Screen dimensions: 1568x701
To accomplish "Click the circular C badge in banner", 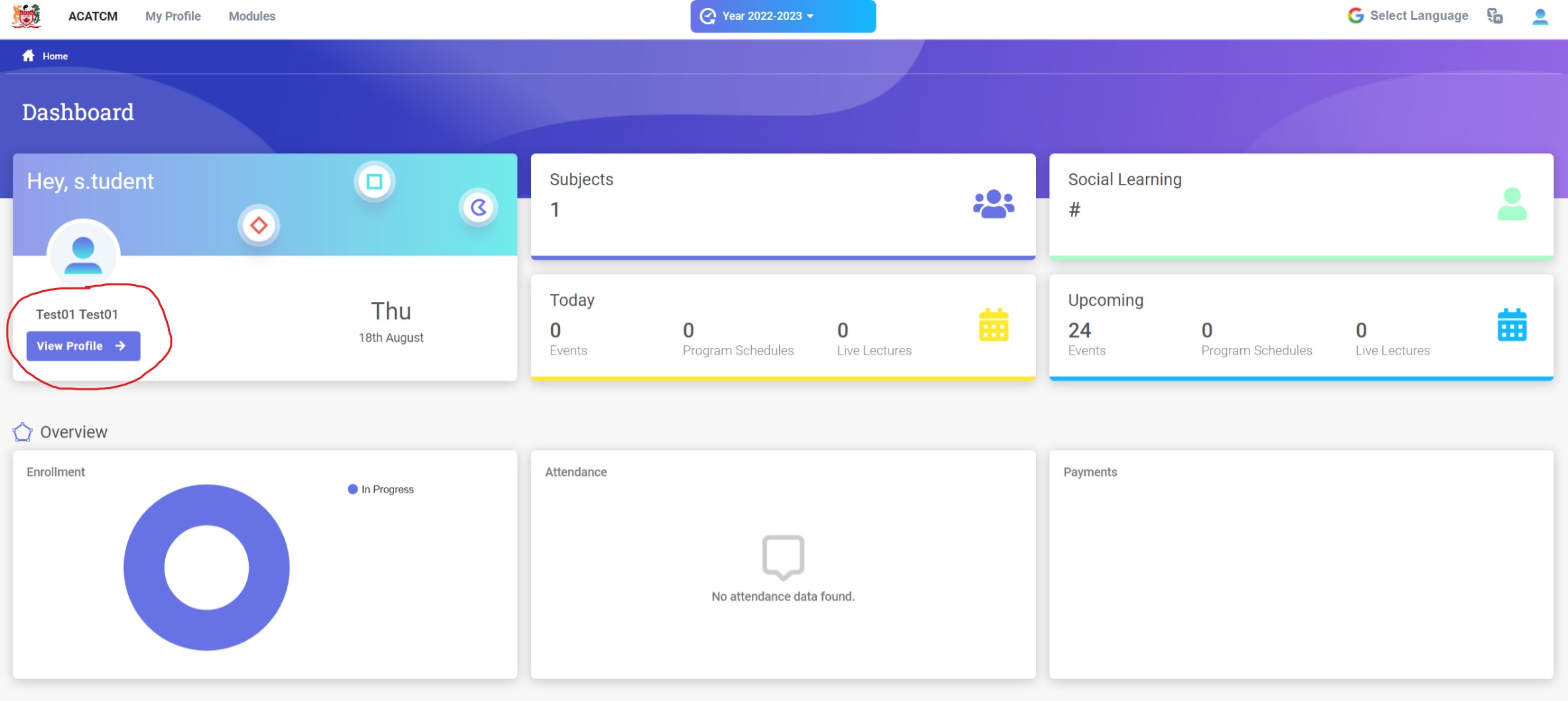I will tap(478, 208).
